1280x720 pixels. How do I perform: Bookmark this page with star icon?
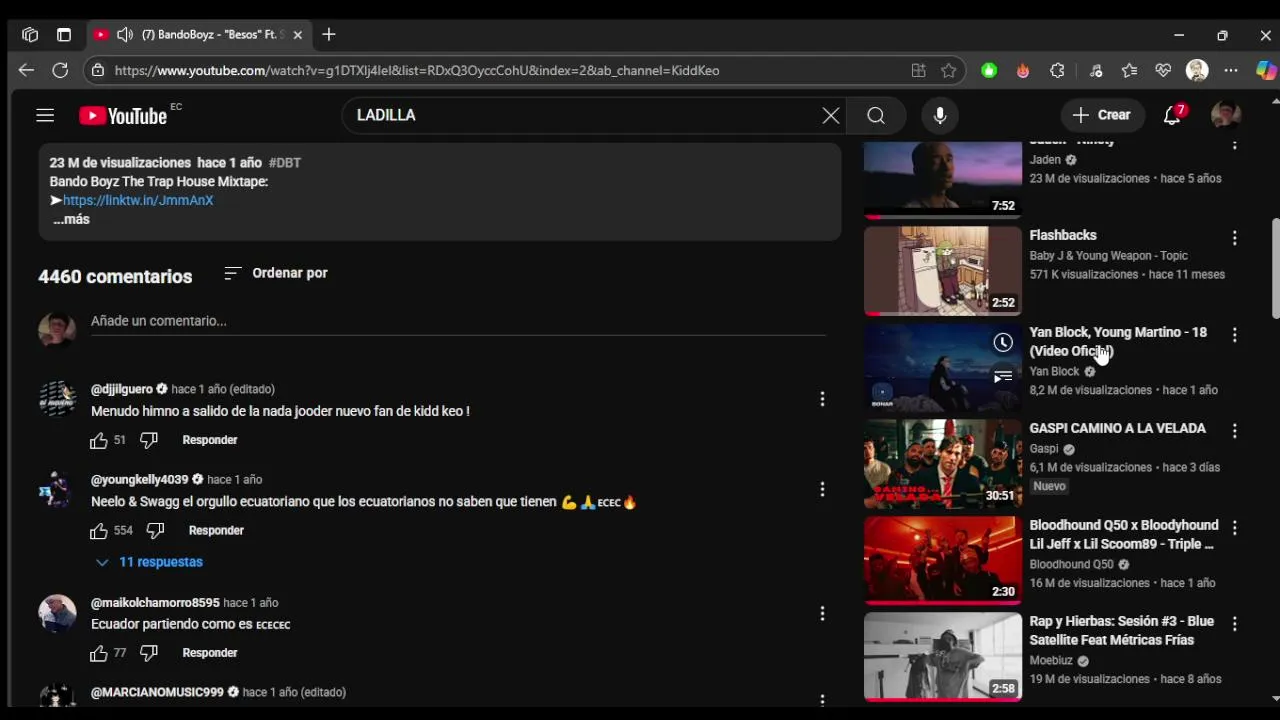(x=949, y=70)
